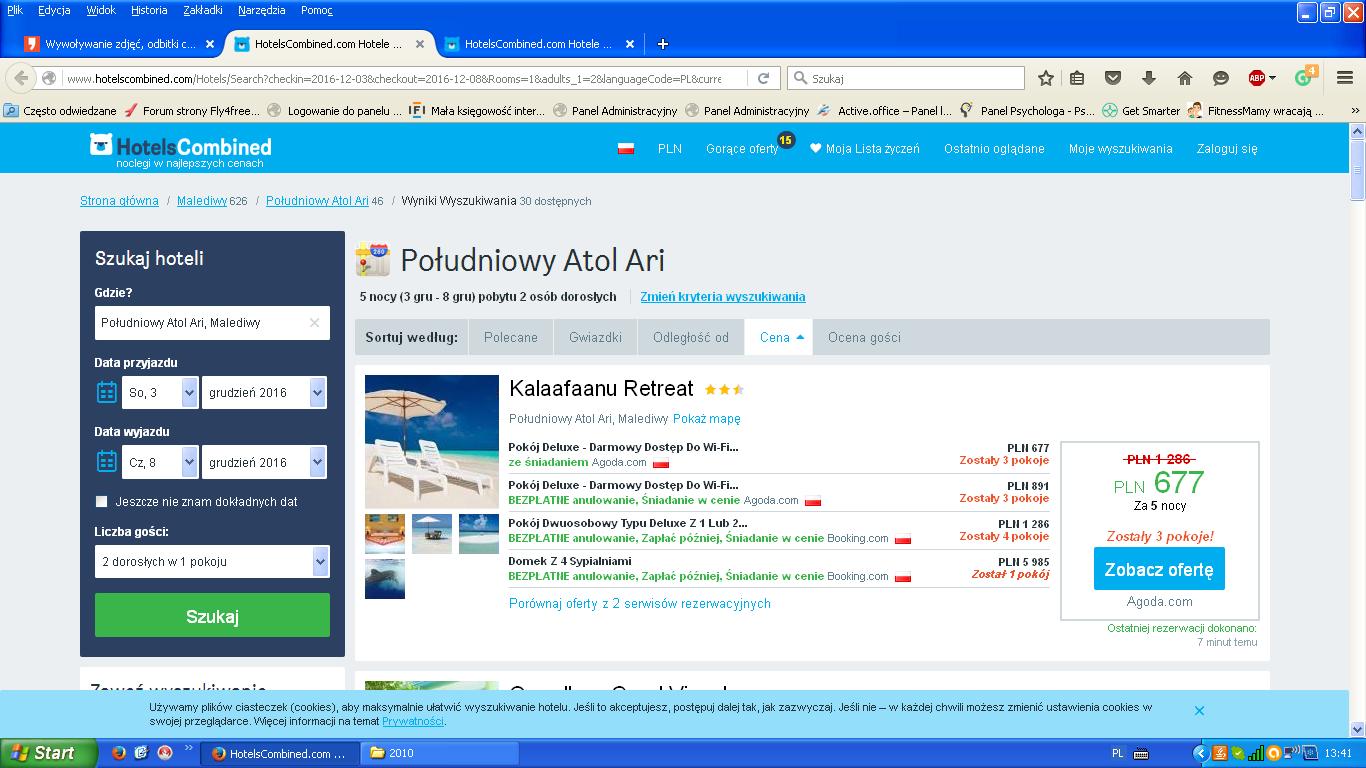1366x768 pixels.
Task: Open the arrival day dropdown So, 3
Action: tap(160, 392)
